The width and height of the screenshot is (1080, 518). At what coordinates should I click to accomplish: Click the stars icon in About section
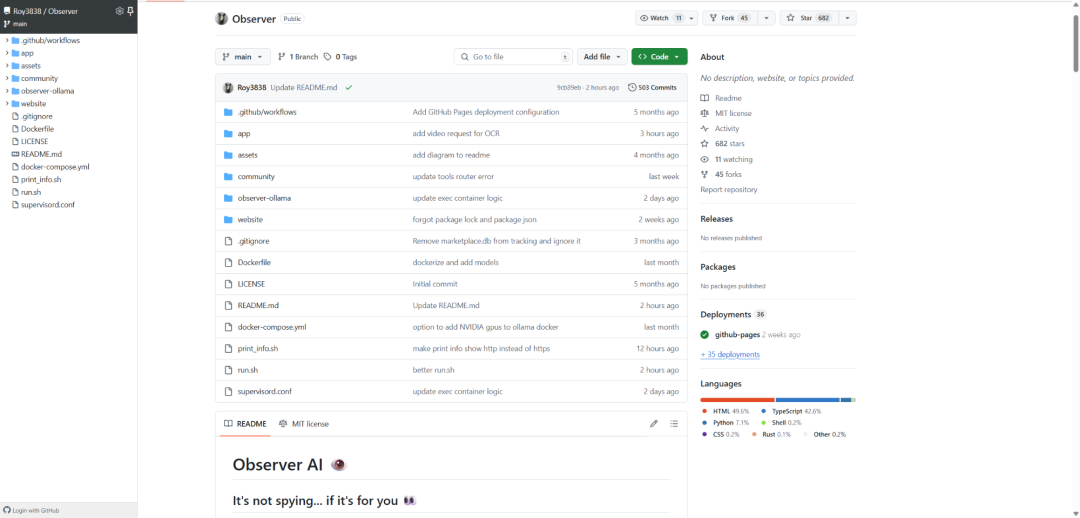(705, 144)
